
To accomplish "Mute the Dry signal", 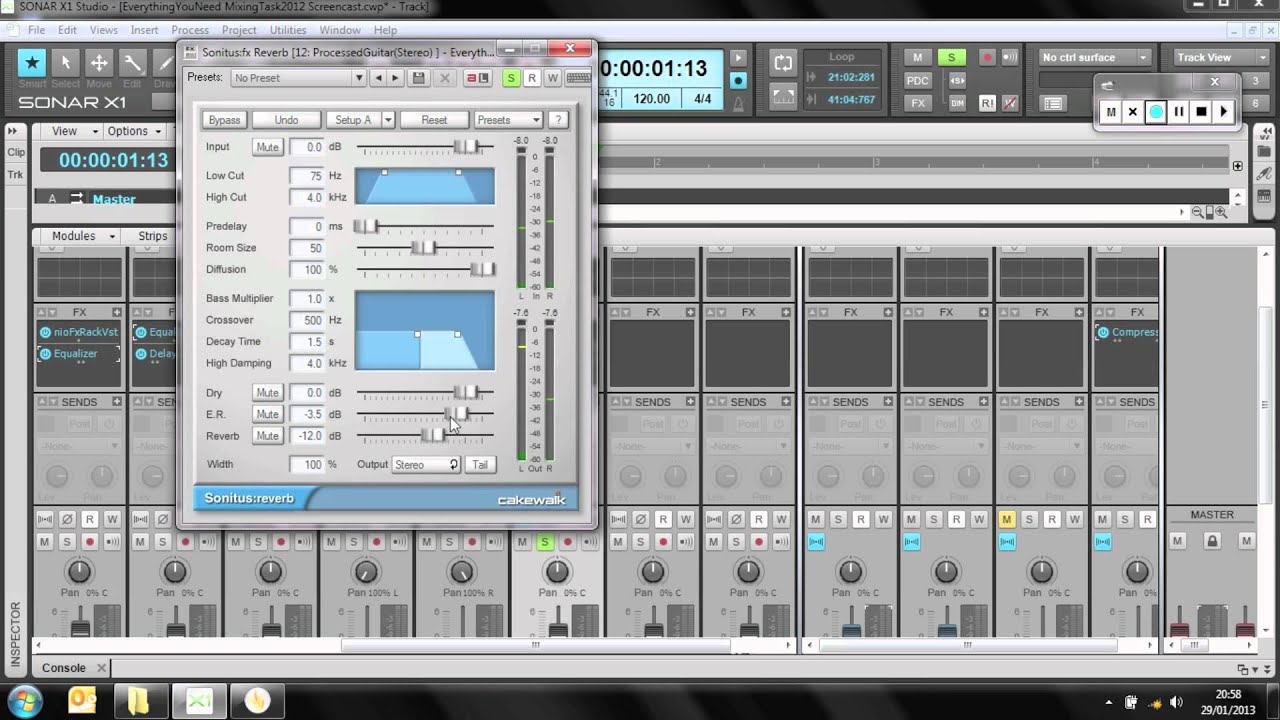I will (x=267, y=393).
